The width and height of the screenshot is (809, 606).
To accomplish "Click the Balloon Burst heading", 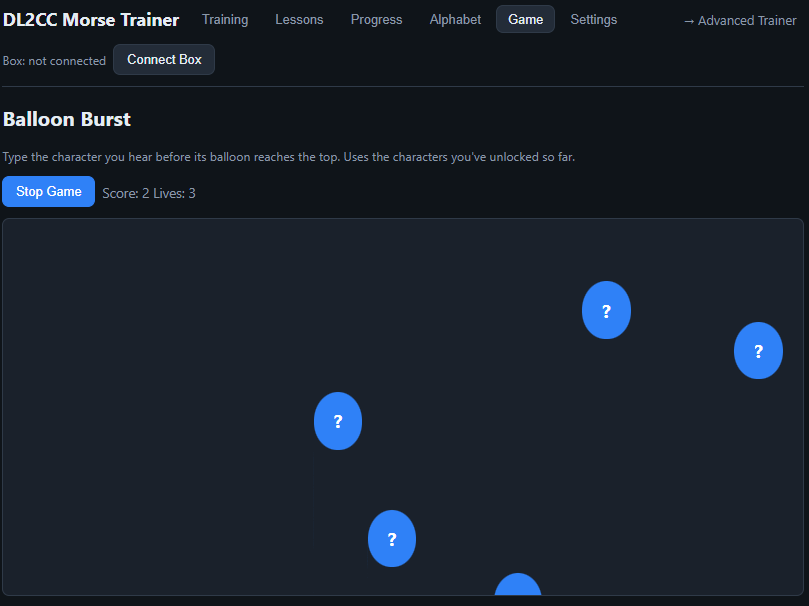I will (67, 119).
